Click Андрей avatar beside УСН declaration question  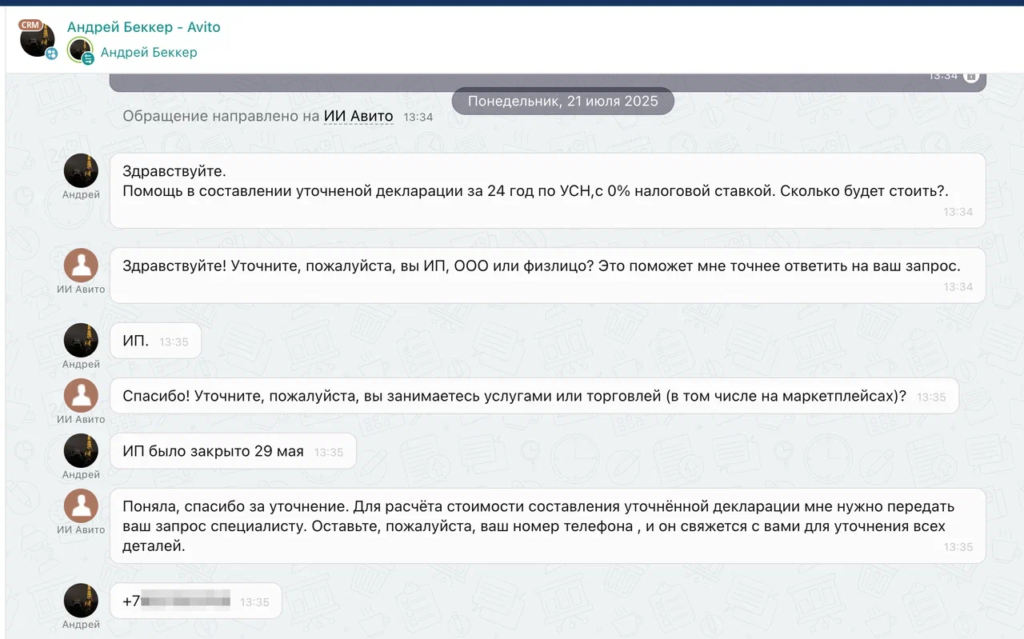click(81, 171)
